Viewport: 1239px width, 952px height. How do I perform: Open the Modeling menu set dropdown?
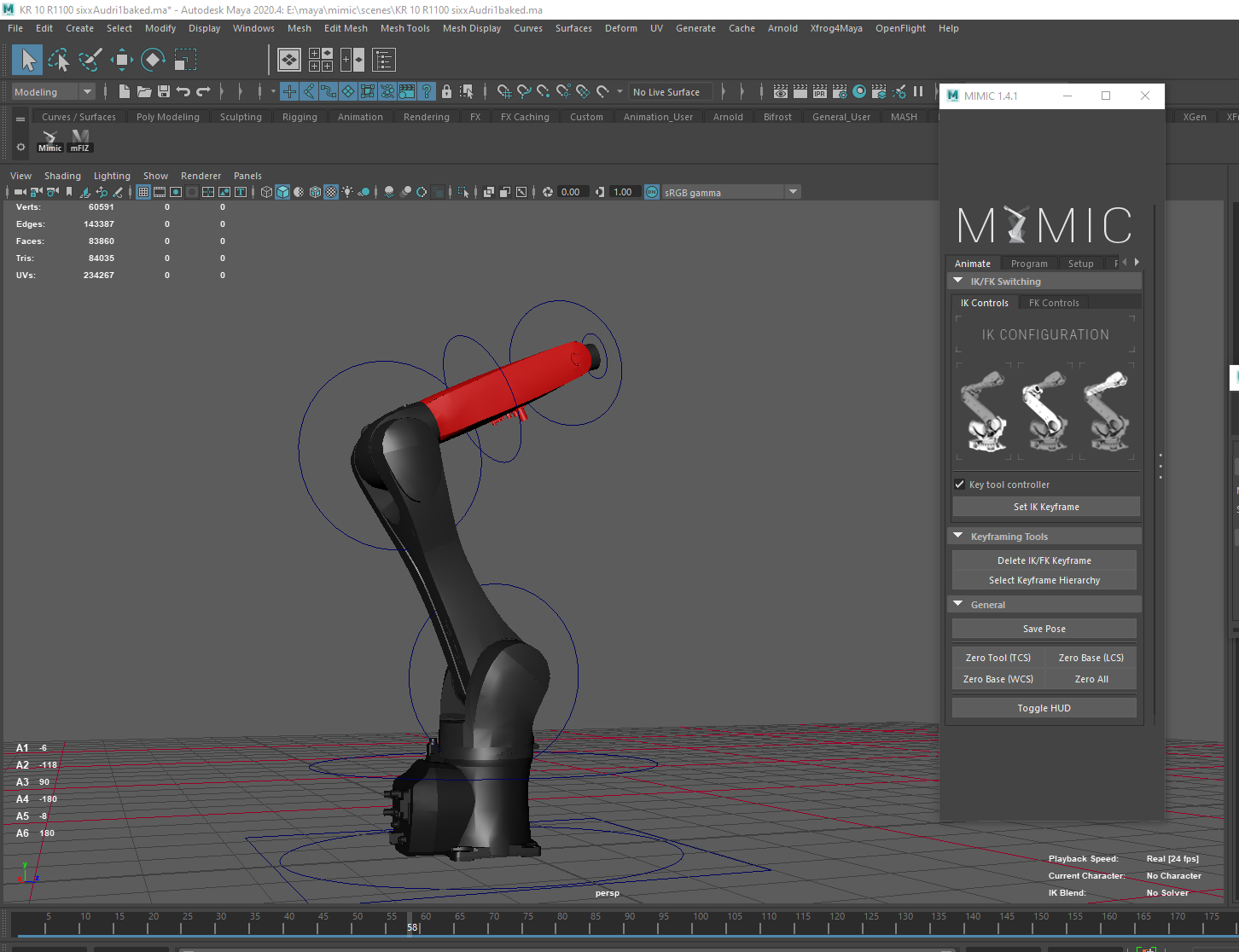[86, 92]
